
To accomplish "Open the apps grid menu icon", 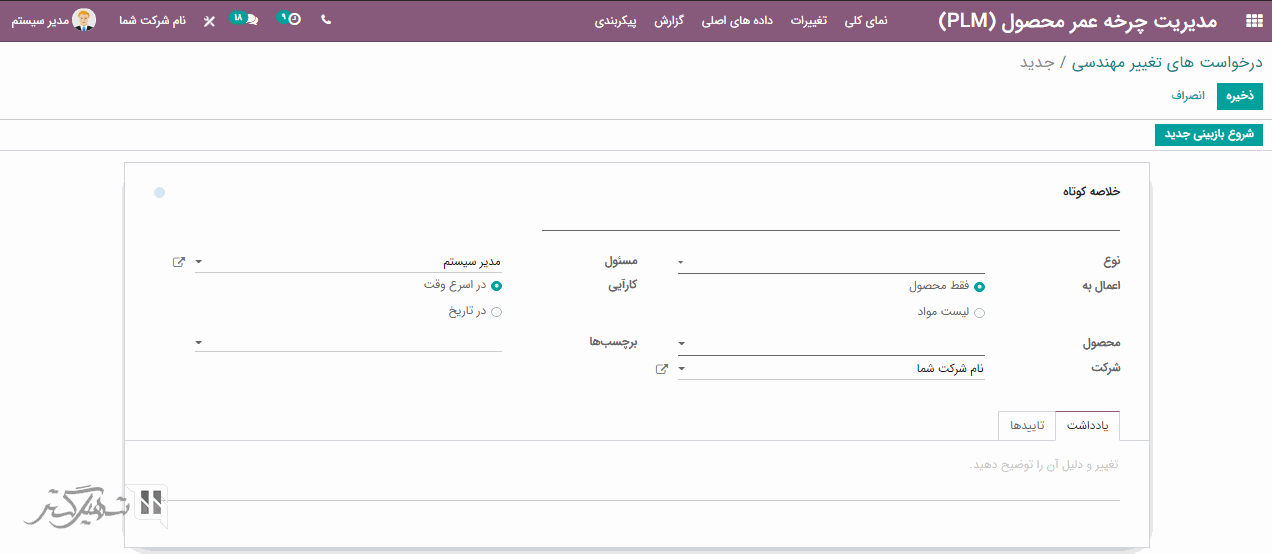I will [x=1253, y=21].
